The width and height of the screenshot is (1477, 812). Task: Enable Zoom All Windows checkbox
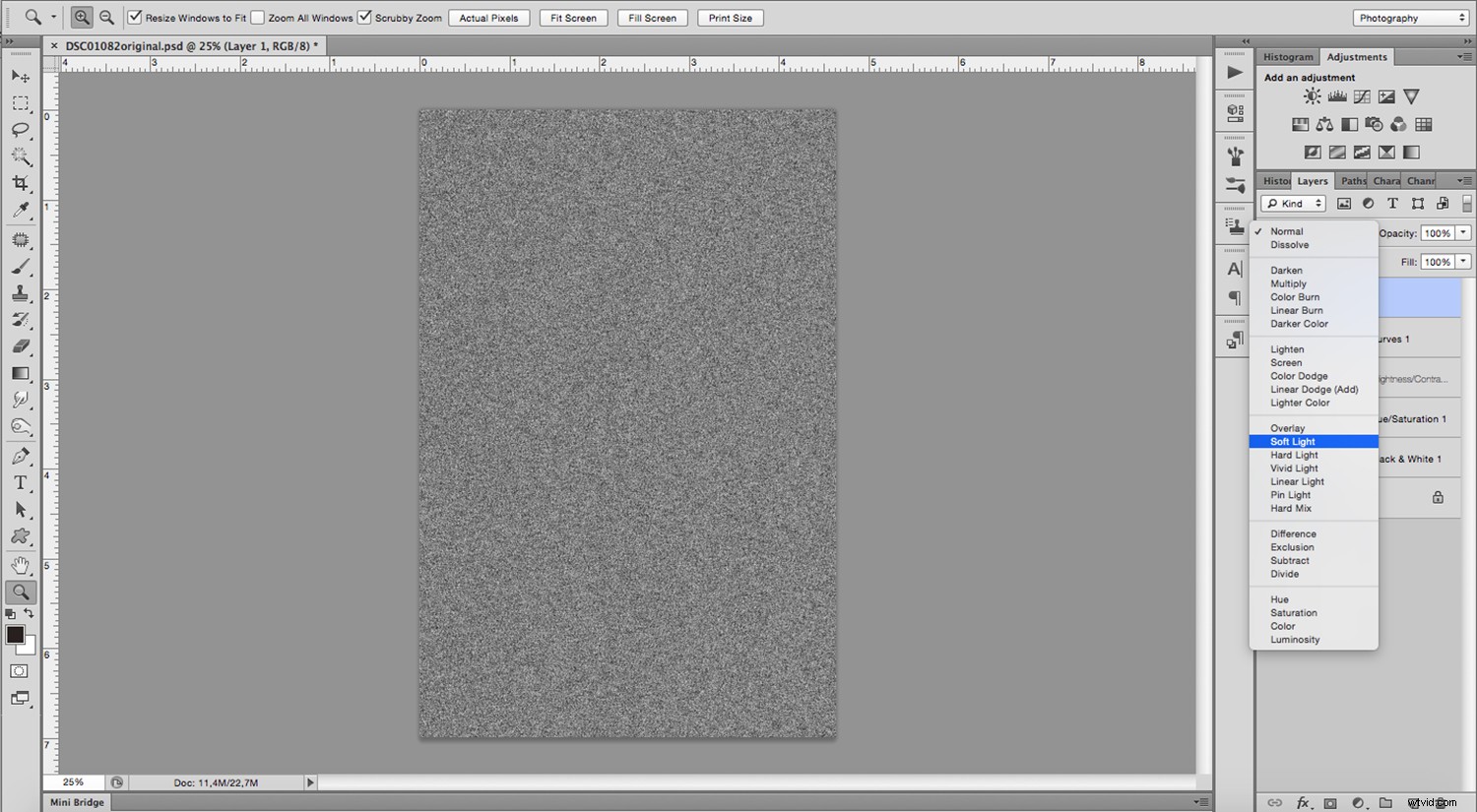tap(258, 18)
